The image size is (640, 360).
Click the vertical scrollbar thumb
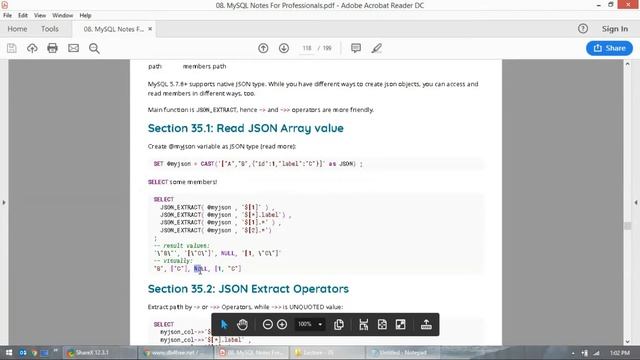tap(628, 226)
